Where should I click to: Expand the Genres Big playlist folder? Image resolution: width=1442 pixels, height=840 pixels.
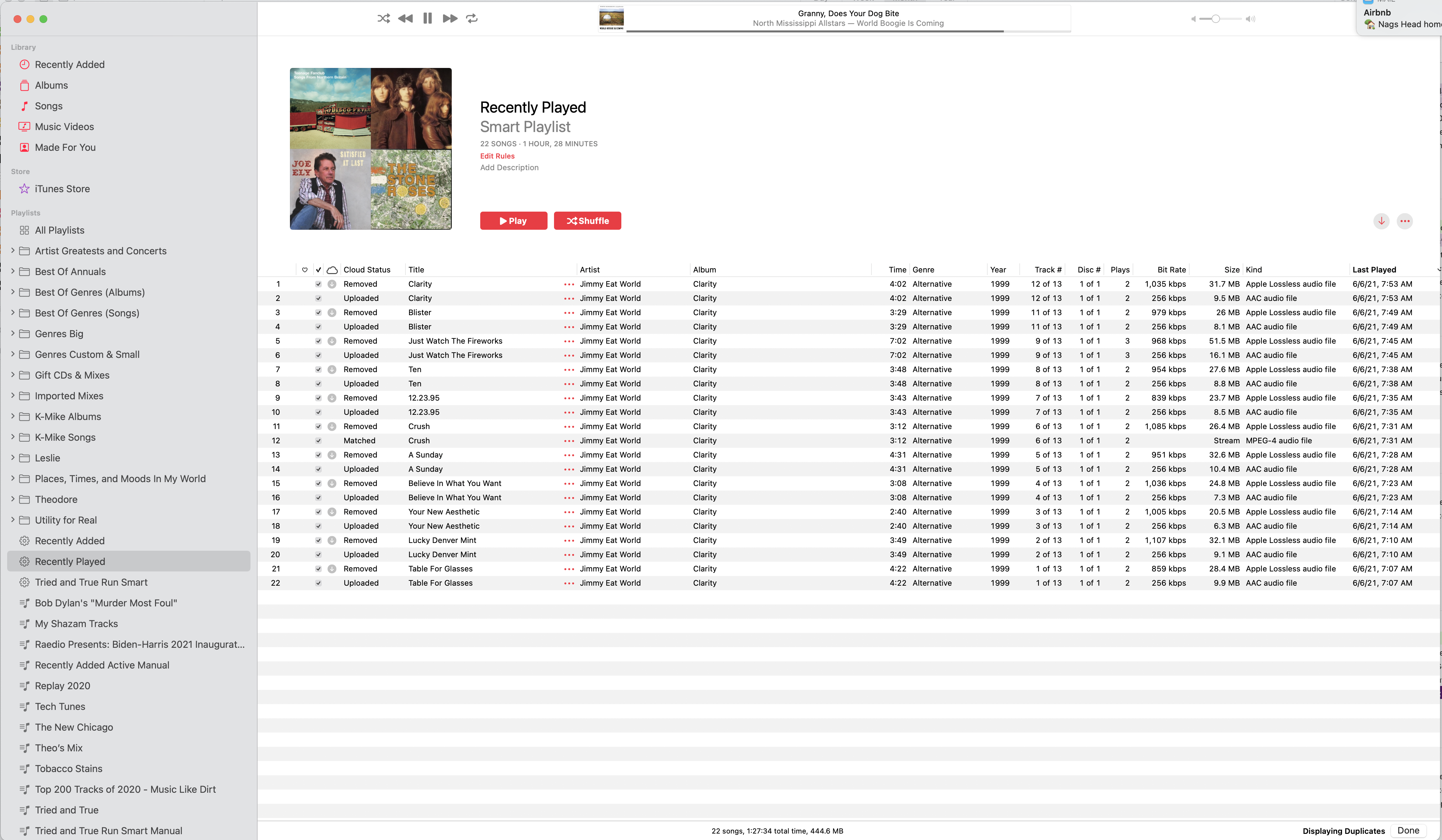(13, 334)
